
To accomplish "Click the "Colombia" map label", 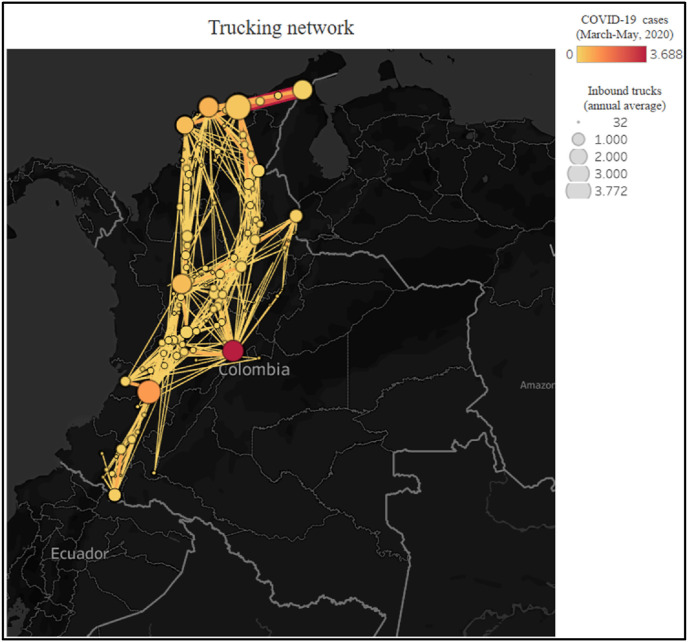I will [x=254, y=370].
